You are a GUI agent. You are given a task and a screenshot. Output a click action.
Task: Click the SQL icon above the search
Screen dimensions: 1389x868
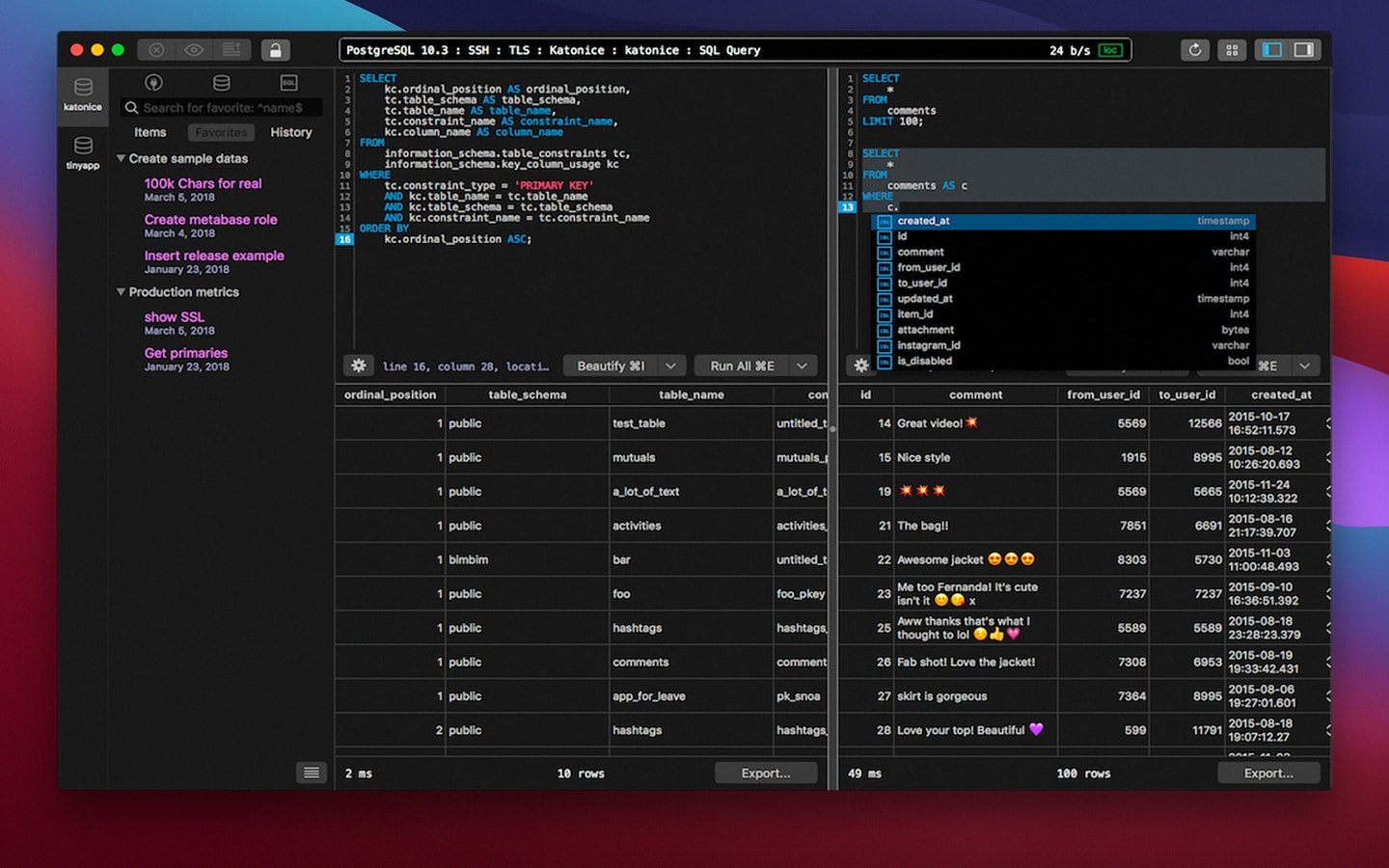coord(288,83)
